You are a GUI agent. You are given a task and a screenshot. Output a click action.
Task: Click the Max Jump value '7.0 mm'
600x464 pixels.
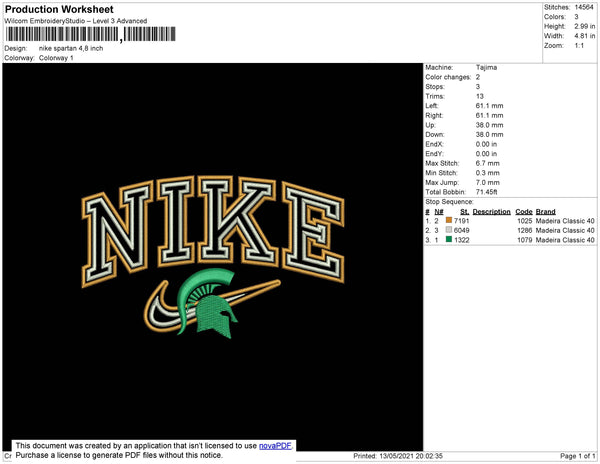(488, 182)
